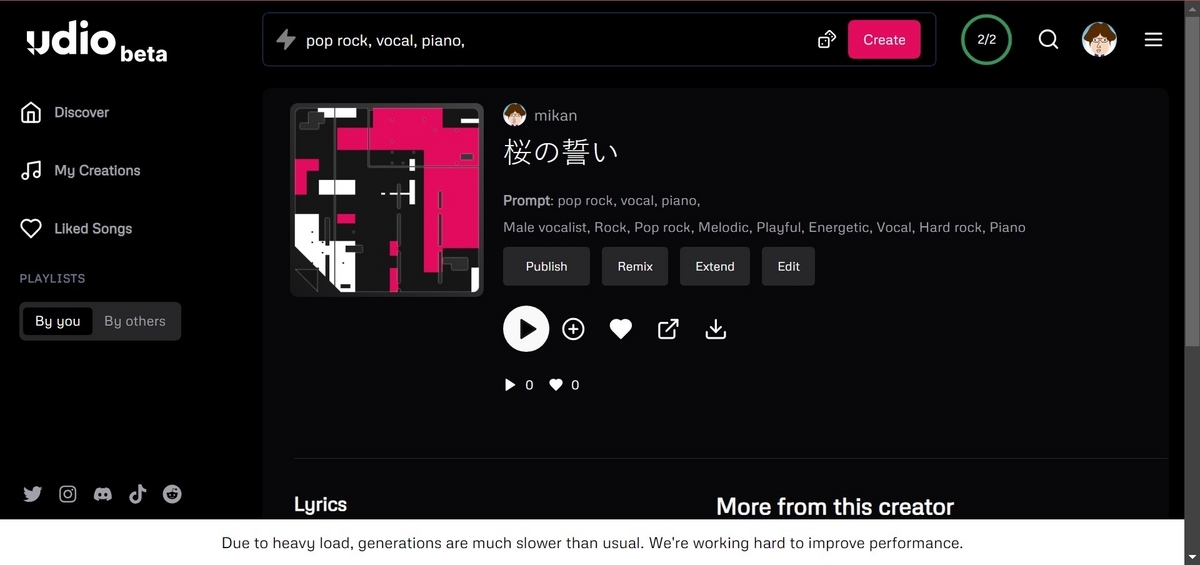
Task: Open Instagram social link
Action: pyautogui.click(x=67, y=494)
